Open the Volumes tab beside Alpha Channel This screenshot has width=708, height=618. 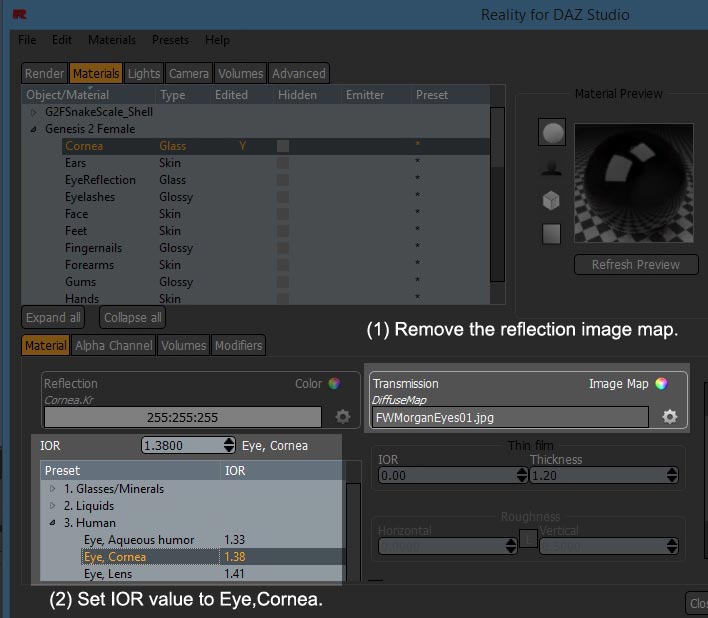pyautogui.click(x=183, y=345)
